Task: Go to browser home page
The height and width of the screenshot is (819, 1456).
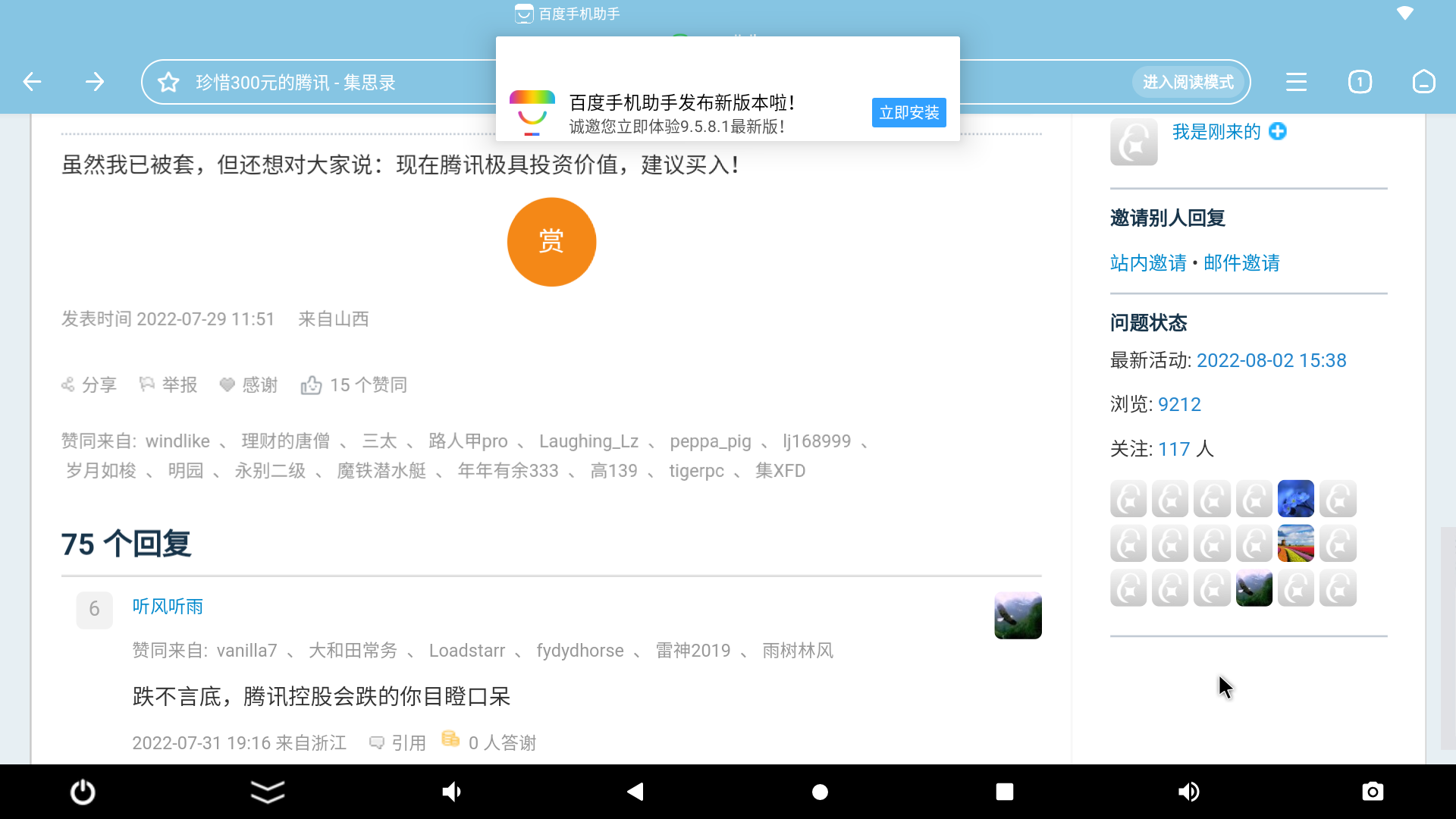Action: pyautogui.click(x=1423, y=82)
